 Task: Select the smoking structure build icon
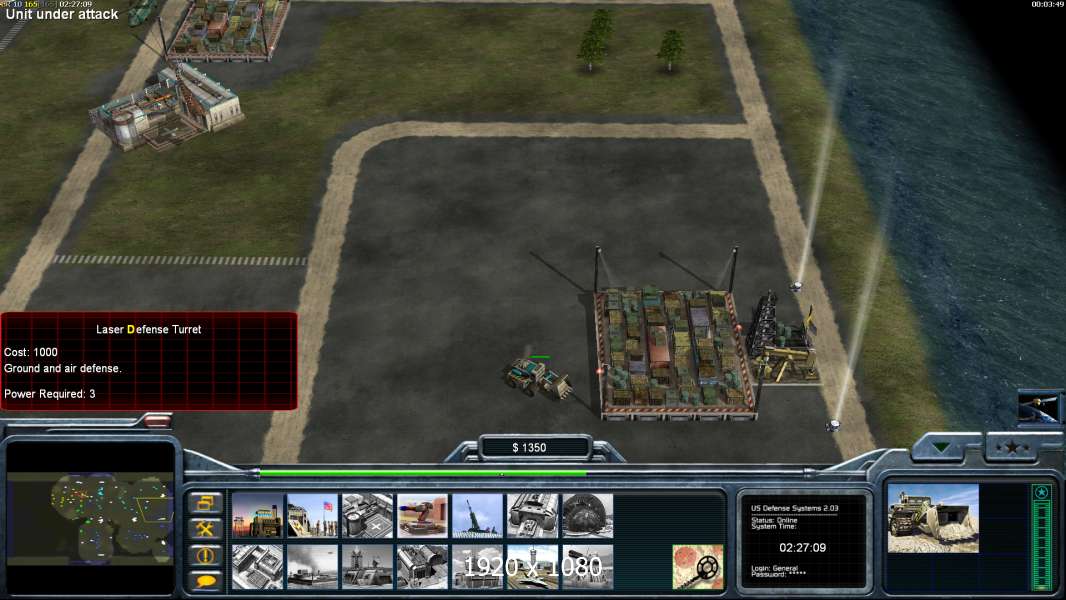312,567
